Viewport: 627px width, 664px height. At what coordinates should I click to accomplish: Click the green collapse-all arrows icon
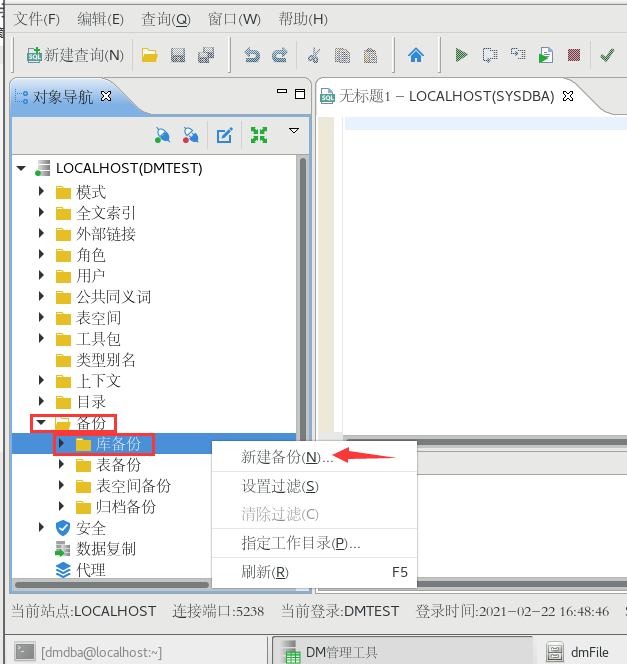259,135
